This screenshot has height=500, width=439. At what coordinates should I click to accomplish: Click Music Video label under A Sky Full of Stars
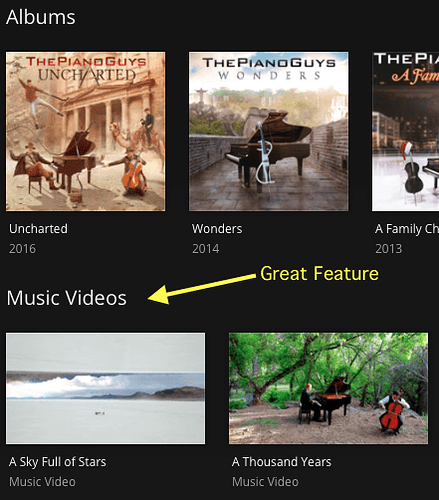42,482
